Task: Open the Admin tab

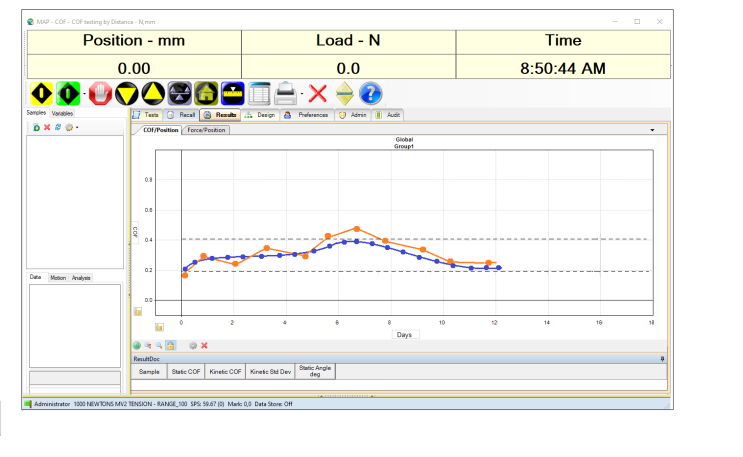Action: 353,115
